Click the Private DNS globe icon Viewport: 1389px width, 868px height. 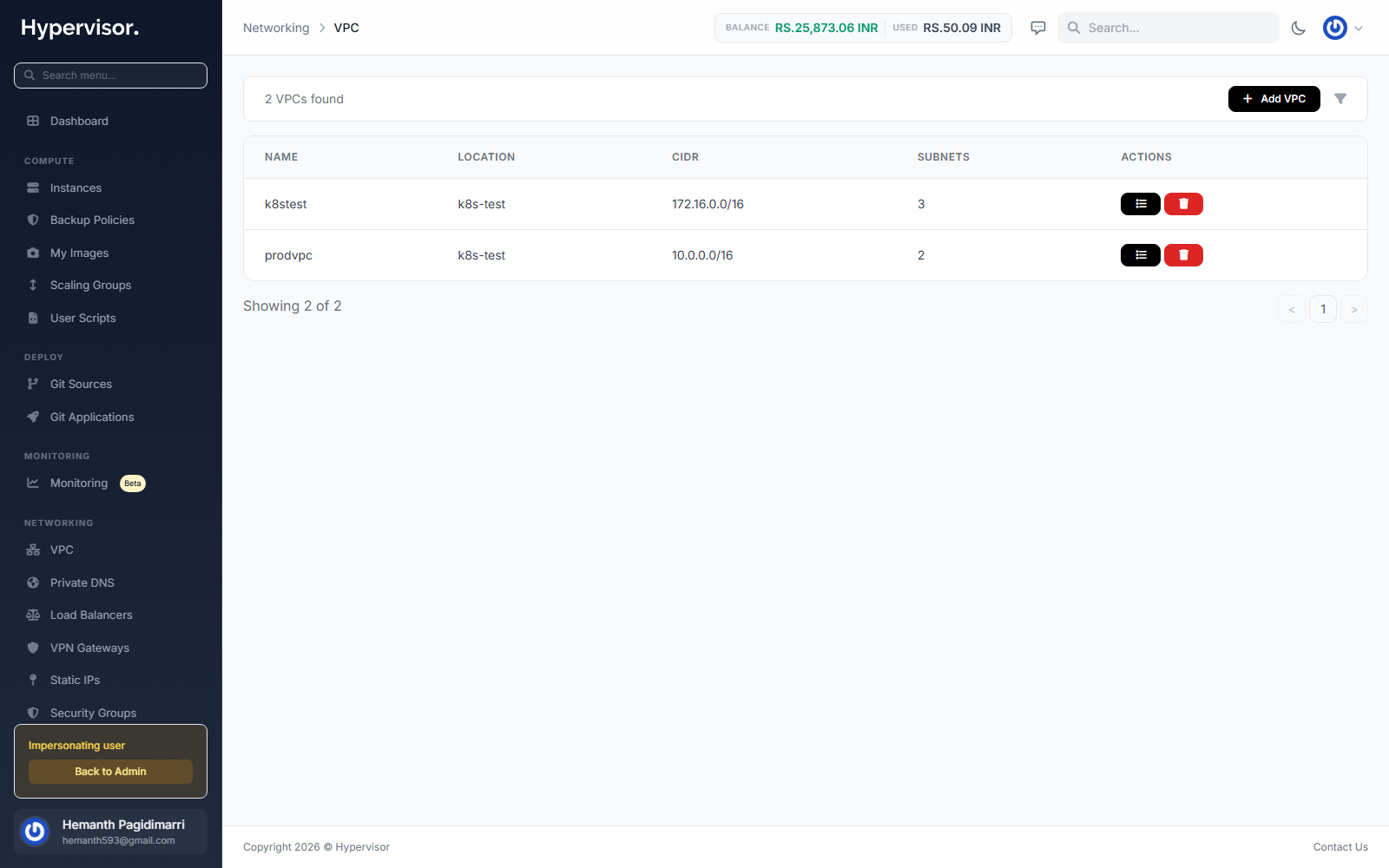coord(33,583)
